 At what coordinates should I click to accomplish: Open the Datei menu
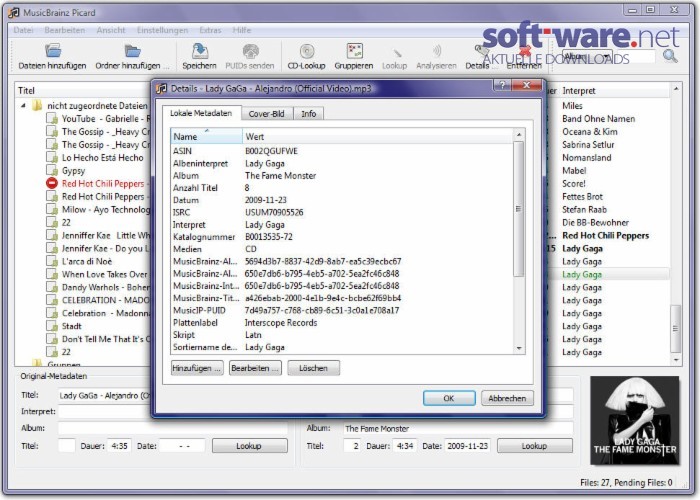click(x=23, y=30)
